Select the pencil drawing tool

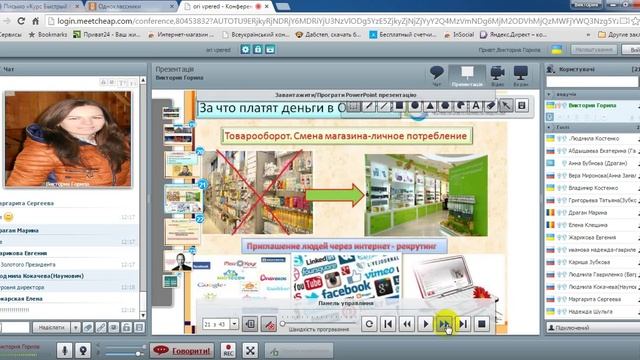click(369, 106)
